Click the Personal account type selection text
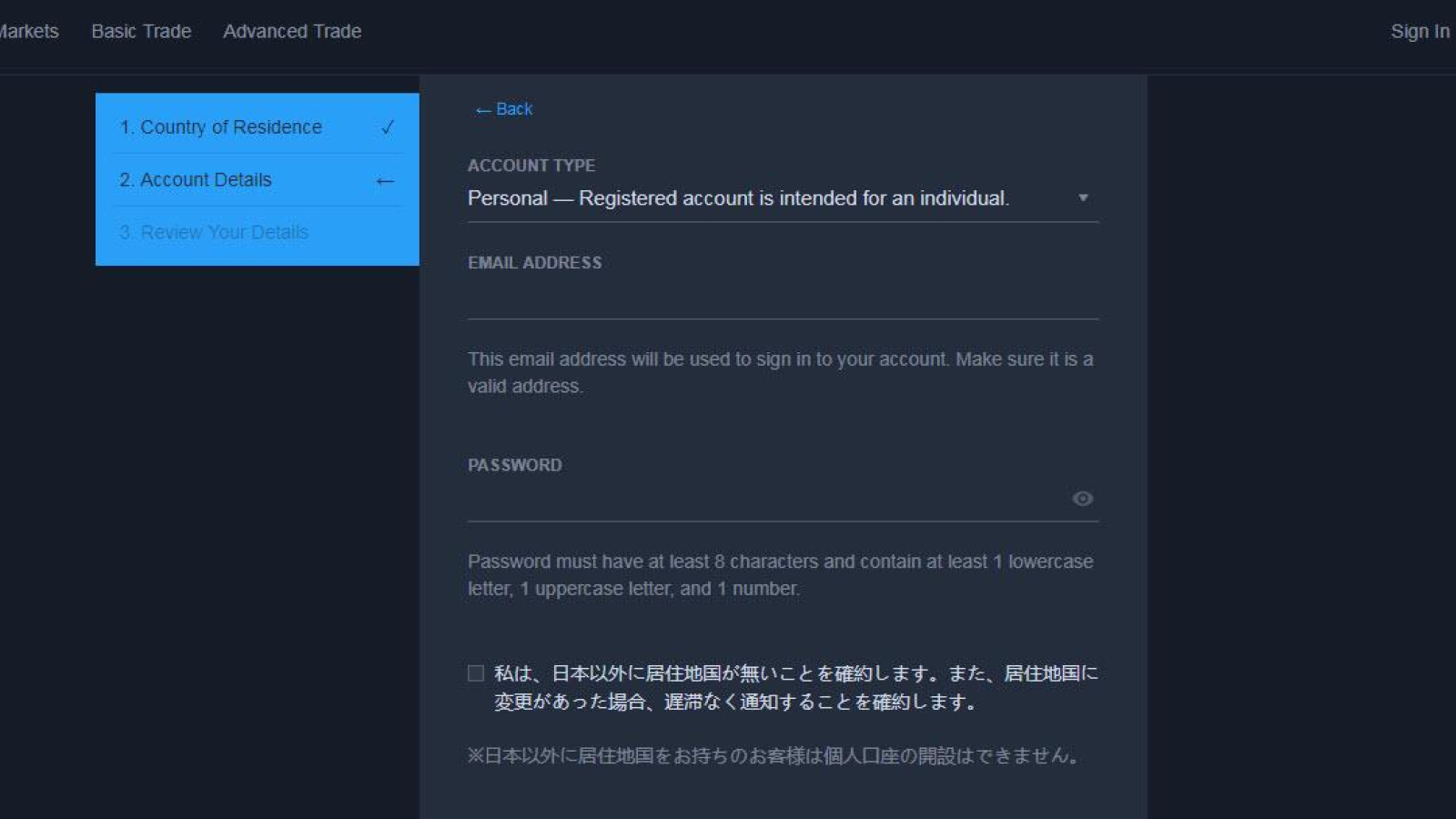 tap(738, 198)
